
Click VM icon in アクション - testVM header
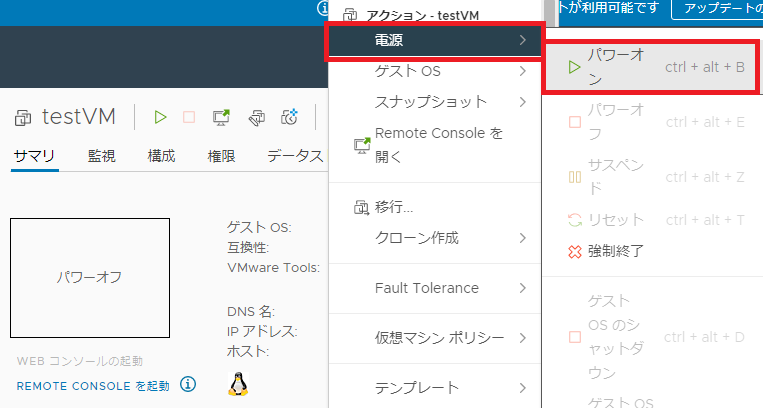350,16
